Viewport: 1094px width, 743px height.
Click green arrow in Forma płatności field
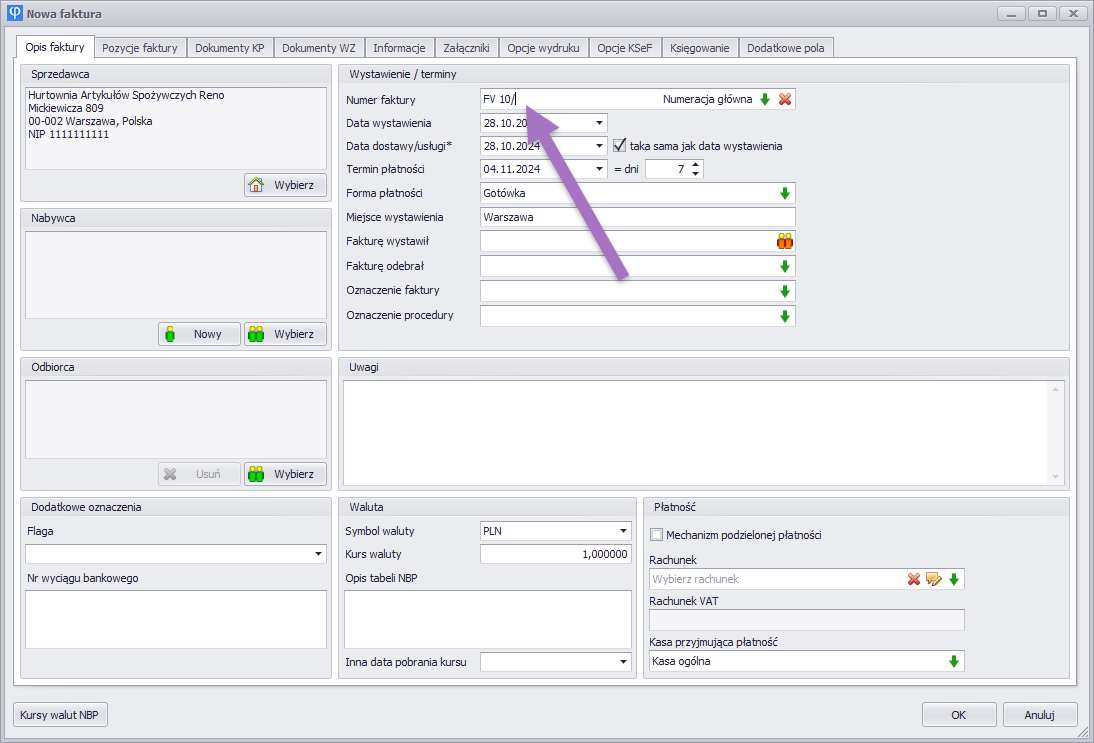(785, 193)
